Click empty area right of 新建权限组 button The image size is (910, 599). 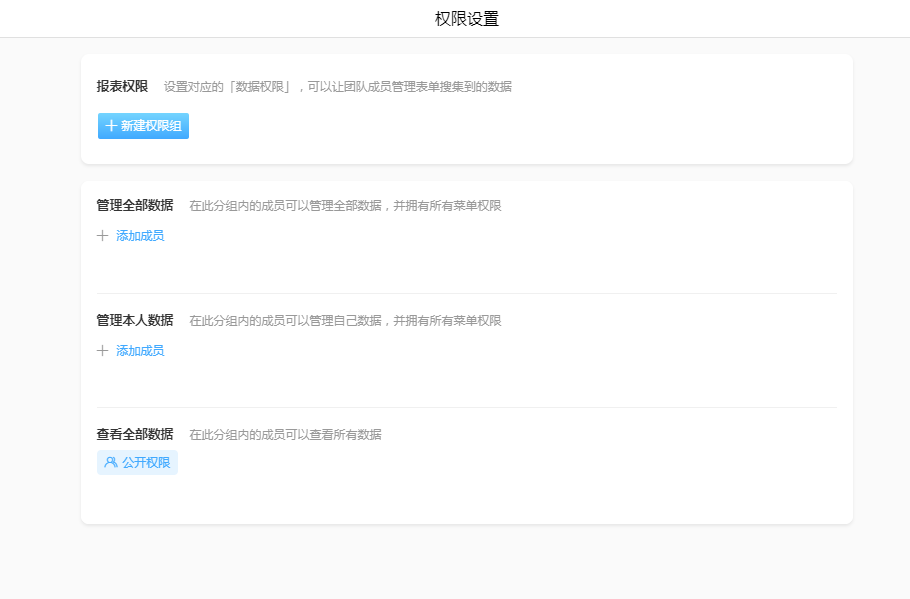[500, 126]
